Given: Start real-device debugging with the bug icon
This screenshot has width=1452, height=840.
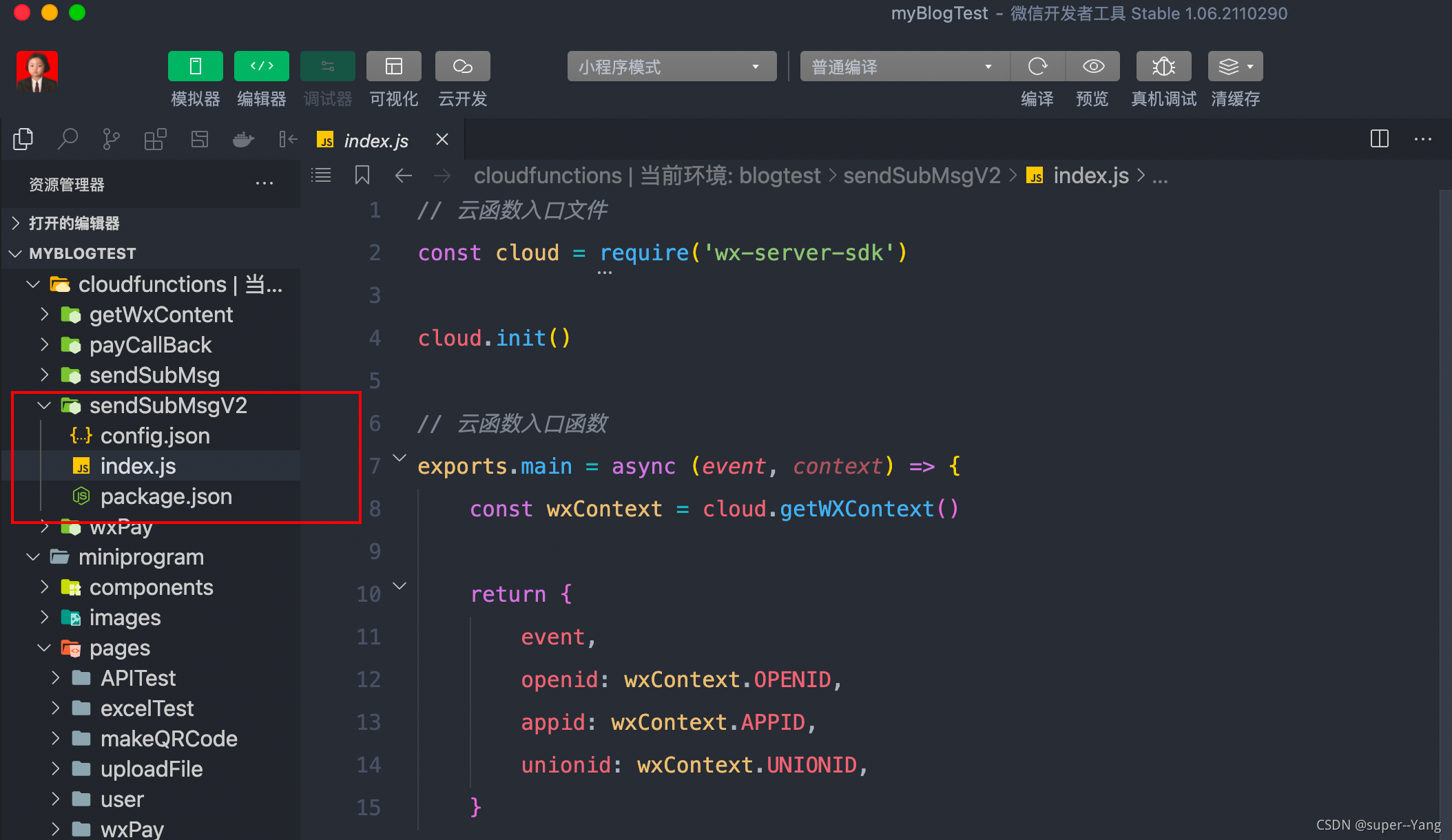Looking at the screenshot, I should [x=1163, y=66].
